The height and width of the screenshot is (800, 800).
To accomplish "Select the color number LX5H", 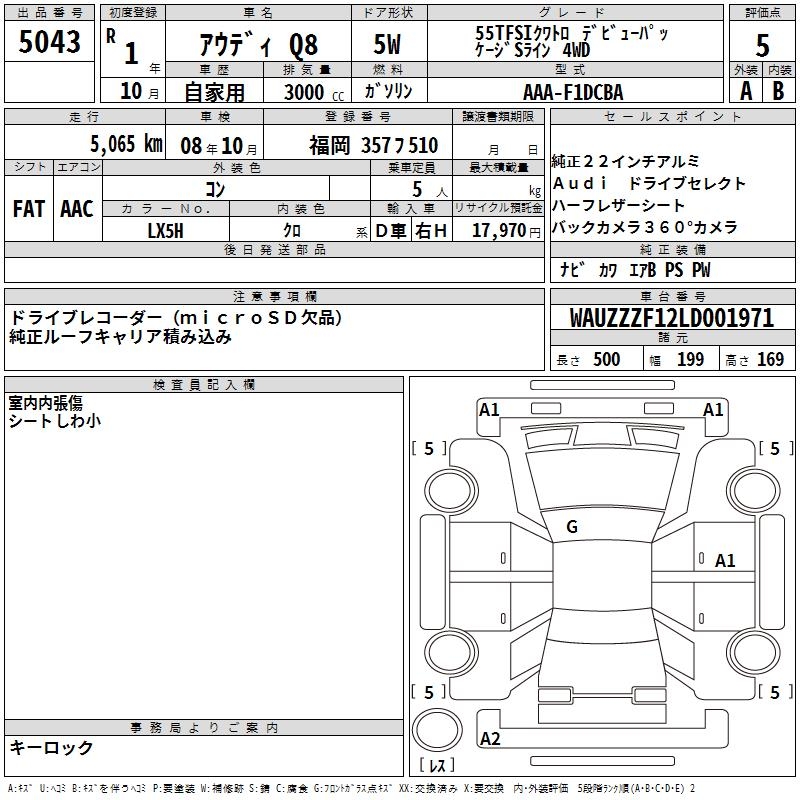I will pyautogui.click(x=166, y=230).
